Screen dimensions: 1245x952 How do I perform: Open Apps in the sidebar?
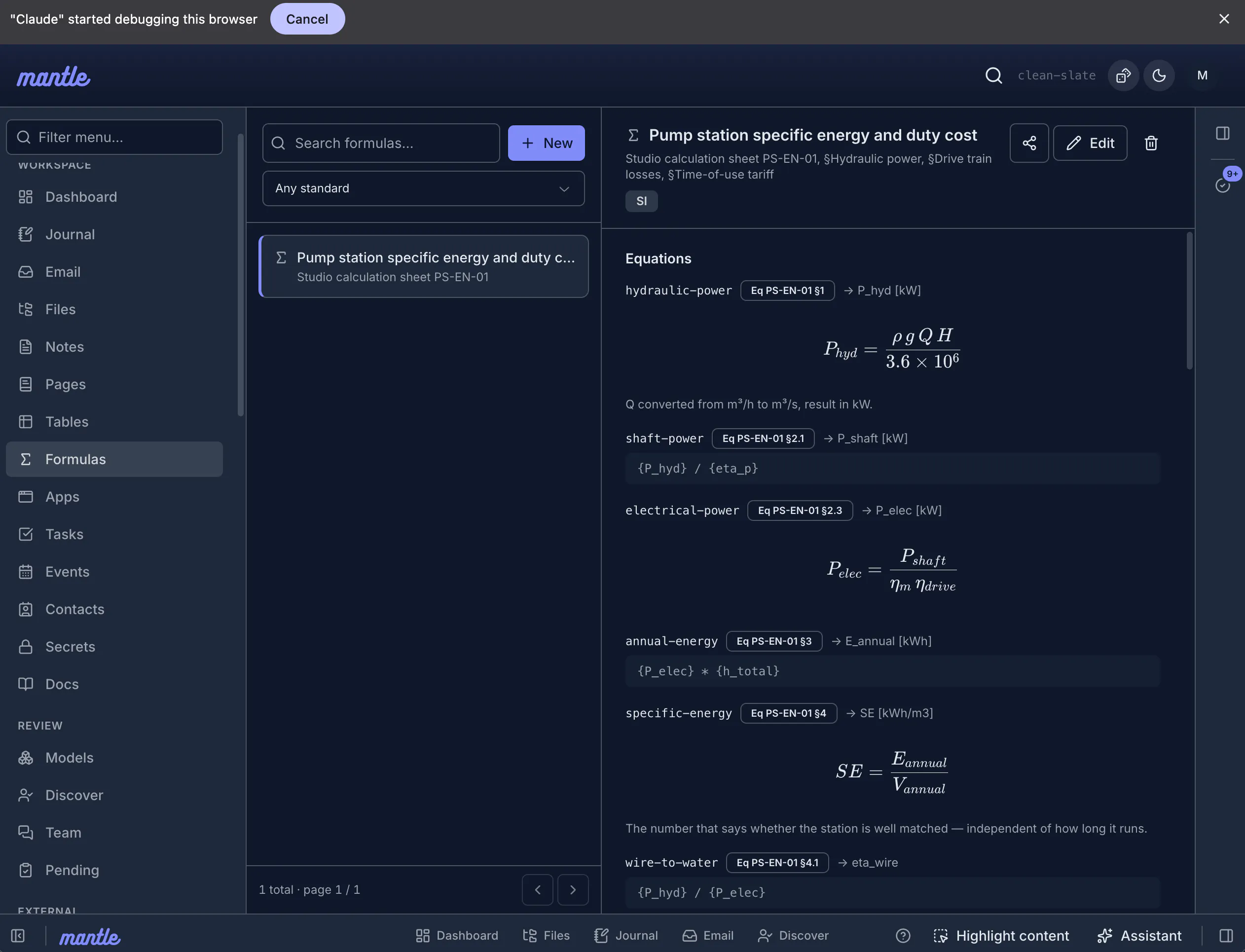114,496
